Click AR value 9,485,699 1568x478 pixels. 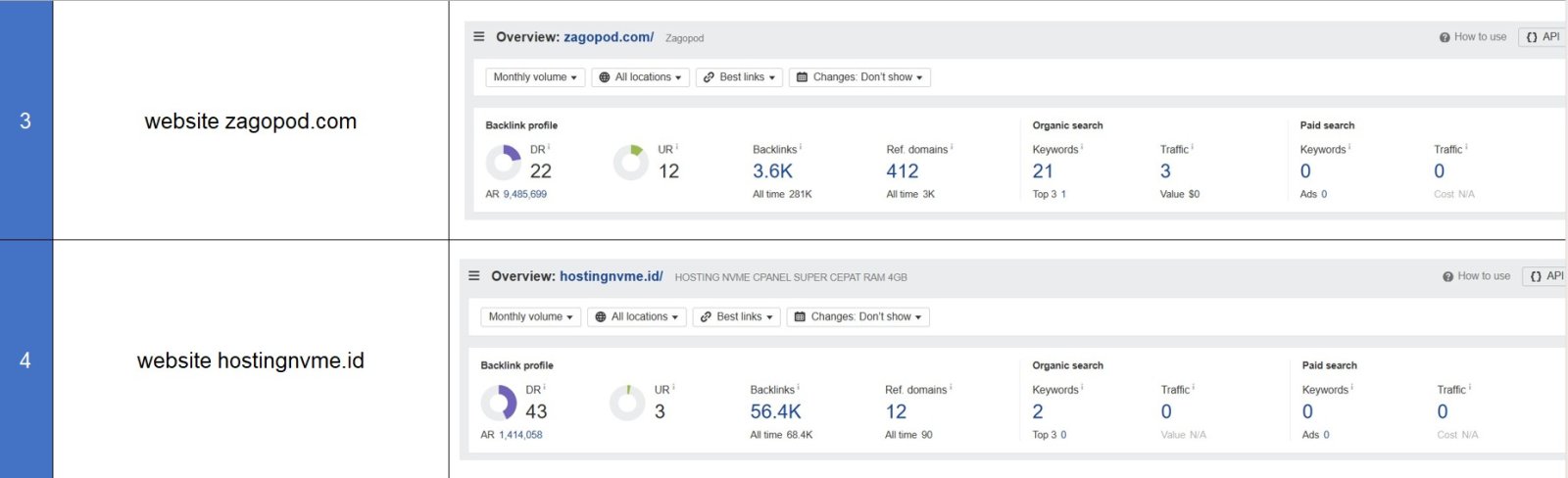point(525,195)
